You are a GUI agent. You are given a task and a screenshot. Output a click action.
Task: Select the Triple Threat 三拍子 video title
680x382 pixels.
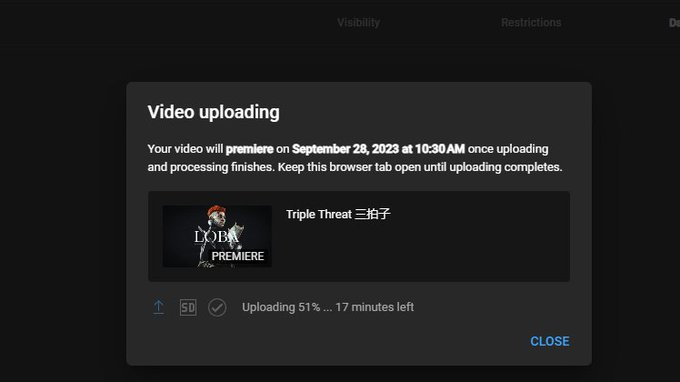click(338, 214)
